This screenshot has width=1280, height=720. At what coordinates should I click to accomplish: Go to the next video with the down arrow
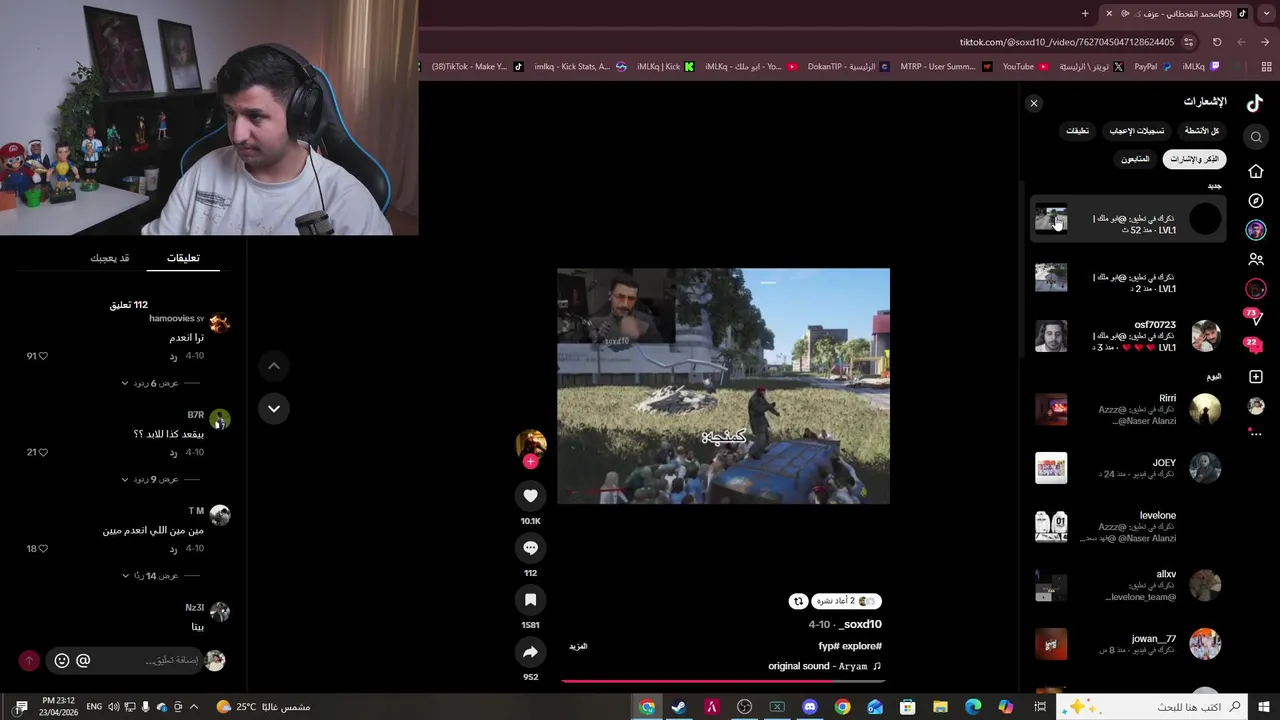point(273,408)
